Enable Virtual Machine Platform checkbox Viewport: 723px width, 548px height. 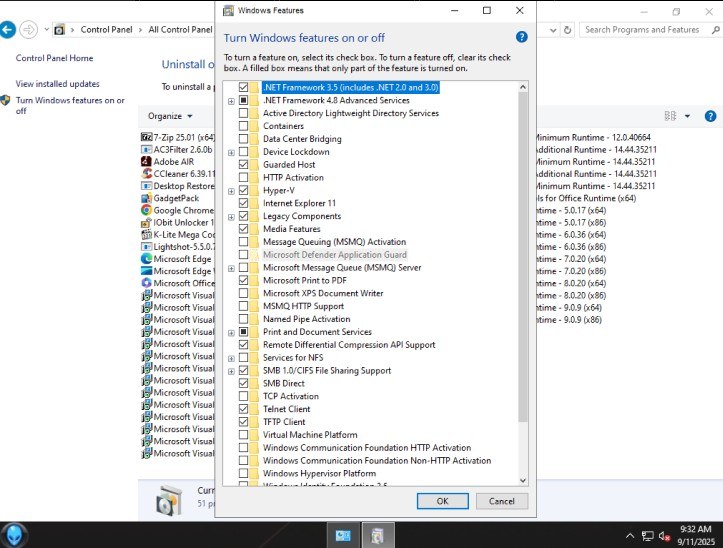243,435
